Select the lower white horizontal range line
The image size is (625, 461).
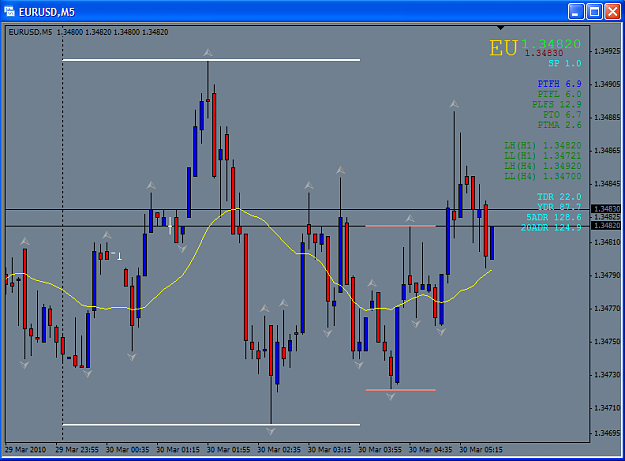pyautogui.click(x=211, y=425)
